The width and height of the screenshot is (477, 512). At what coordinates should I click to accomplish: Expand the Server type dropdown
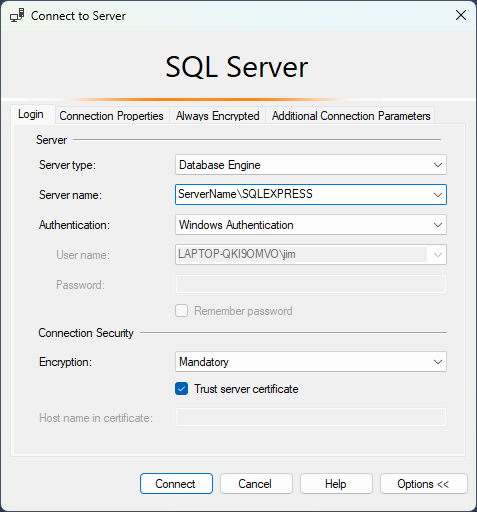[x=438, y=165]
